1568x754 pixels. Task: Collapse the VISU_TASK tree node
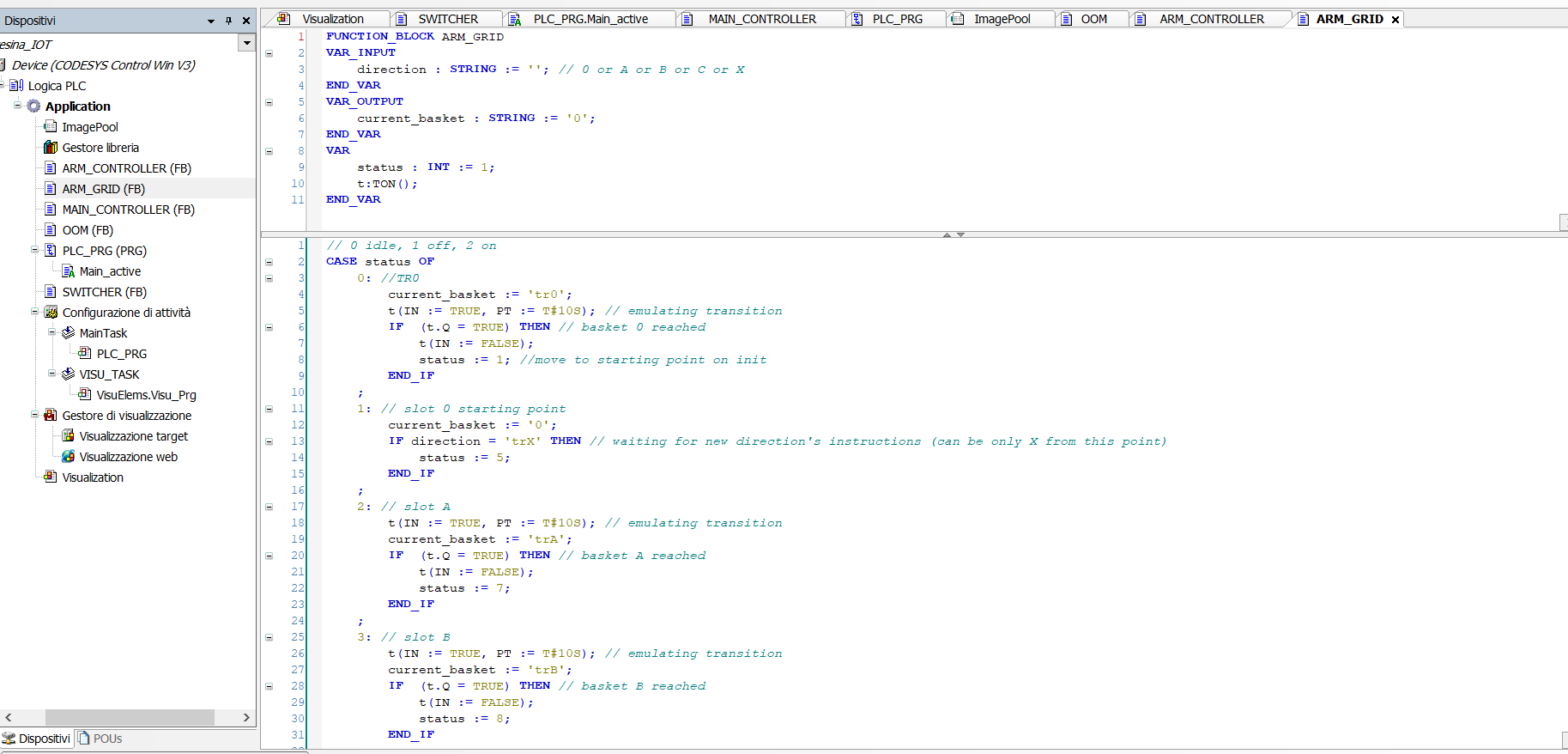pos(51,374)
